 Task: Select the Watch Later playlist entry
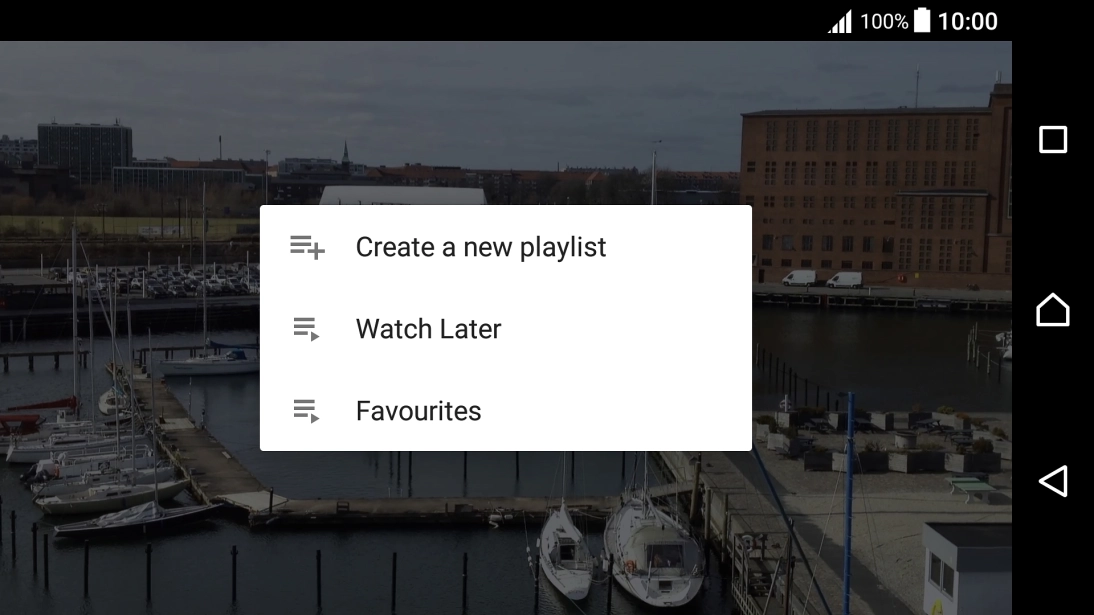point(428,329)
